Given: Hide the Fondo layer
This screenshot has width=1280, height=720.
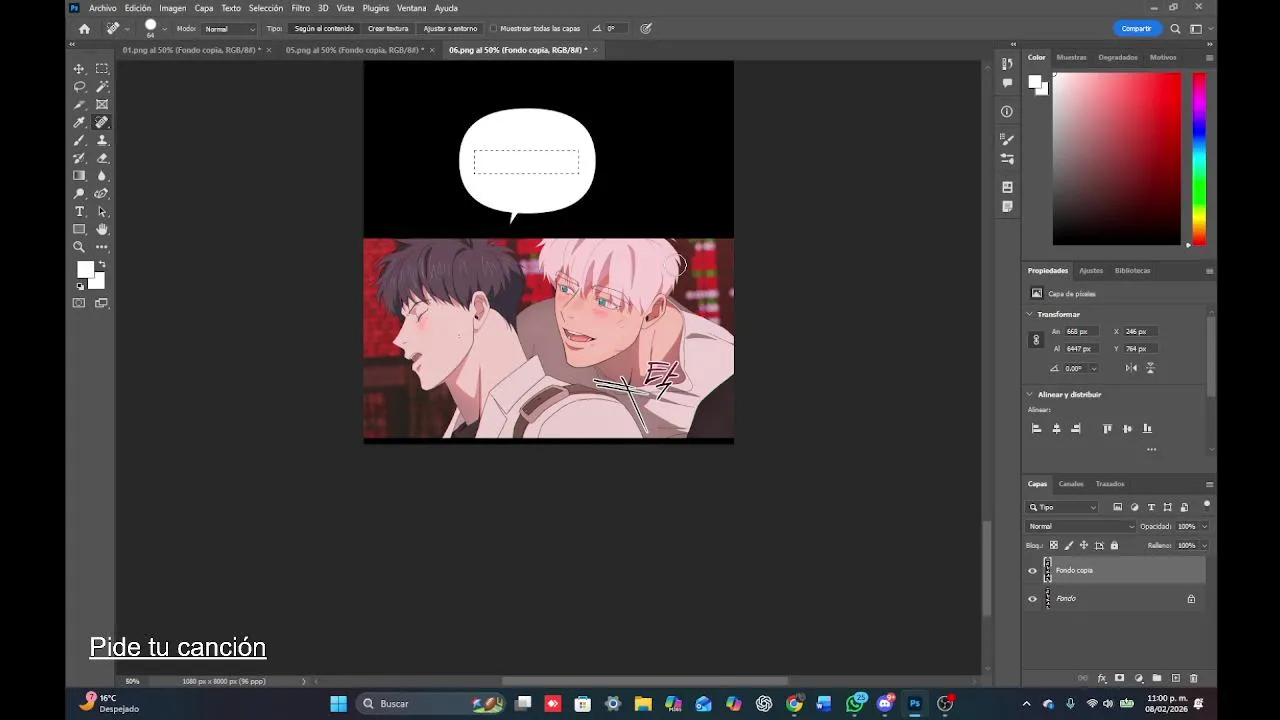Looking at the screenshot, I should [1033, 599].
